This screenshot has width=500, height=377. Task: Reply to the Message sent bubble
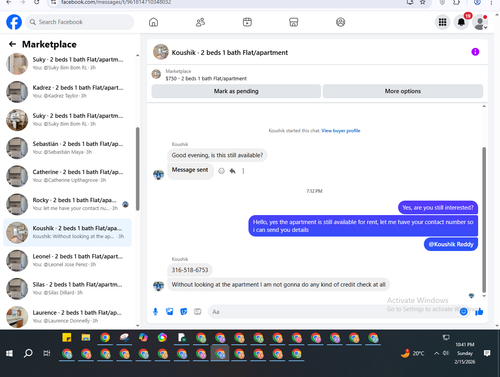point(232,171)
